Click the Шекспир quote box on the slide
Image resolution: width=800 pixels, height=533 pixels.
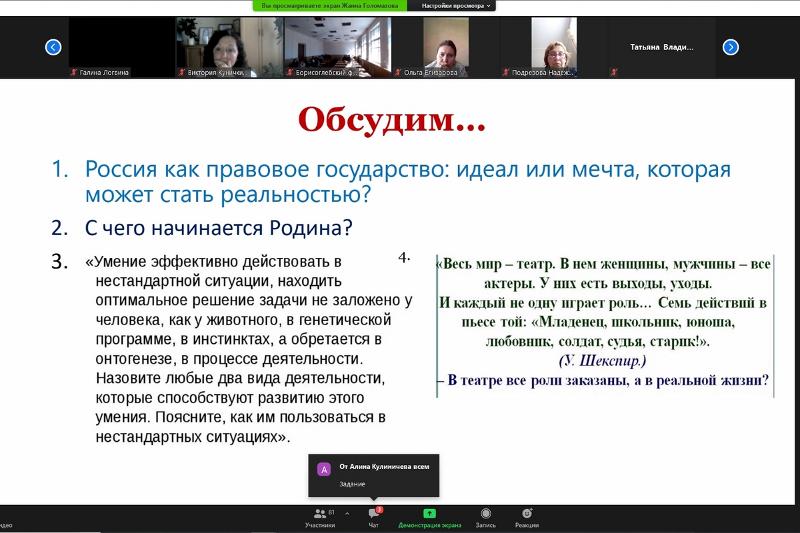[x=604, y=323]
